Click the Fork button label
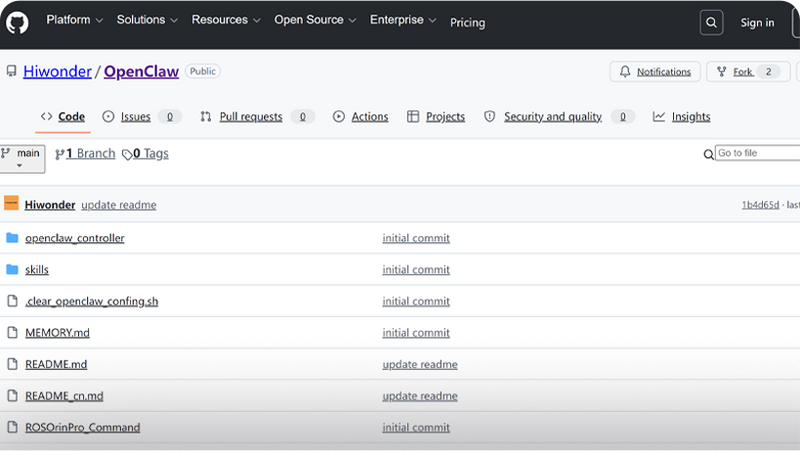Viewport: 800px width, 451px height. point(743,72)
